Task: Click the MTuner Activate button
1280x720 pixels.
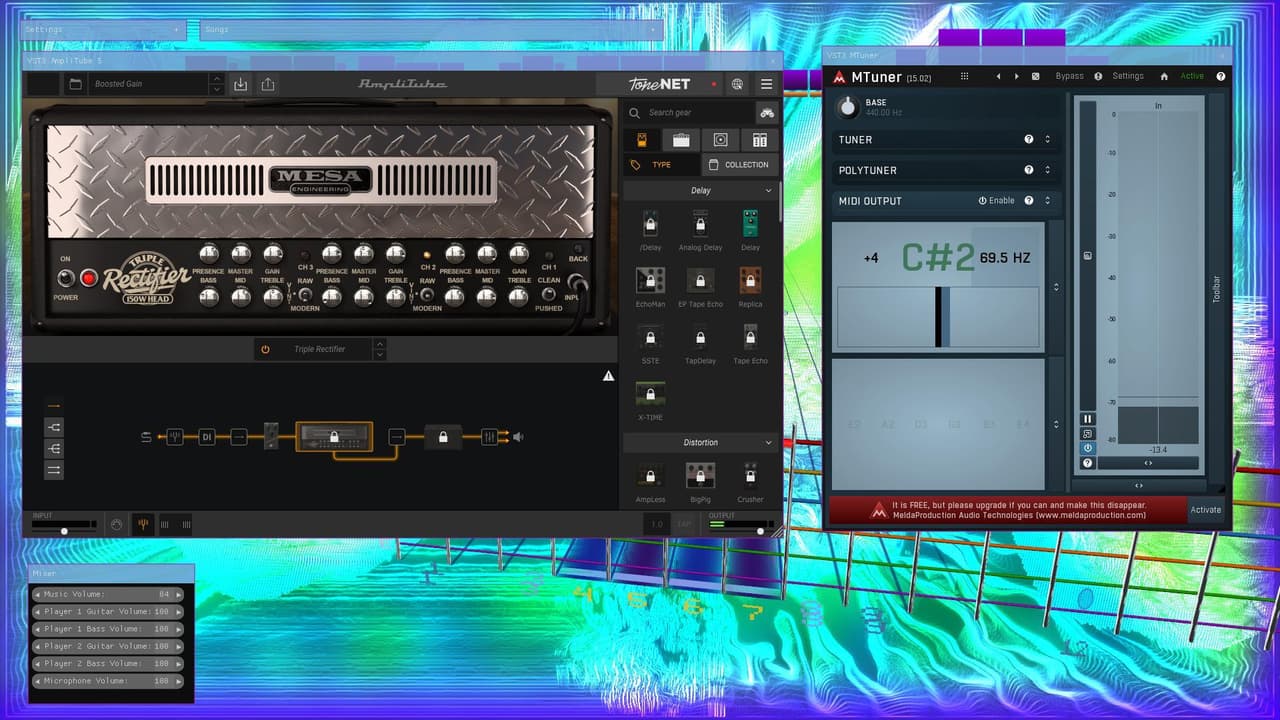Action: pyautogui.click(x=1206, y=510)
